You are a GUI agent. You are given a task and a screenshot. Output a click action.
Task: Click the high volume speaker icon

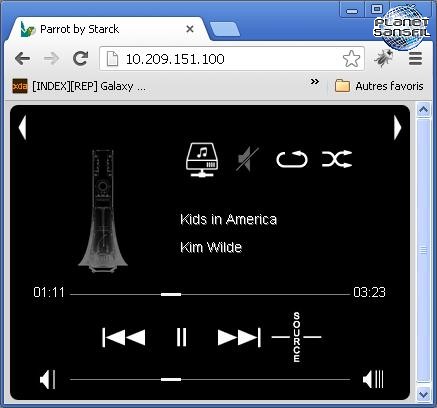373,379
